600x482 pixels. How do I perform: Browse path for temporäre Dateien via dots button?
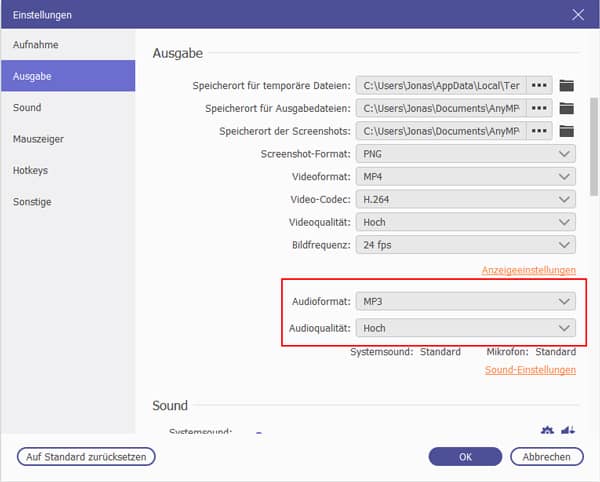click(x=539, y=85)
